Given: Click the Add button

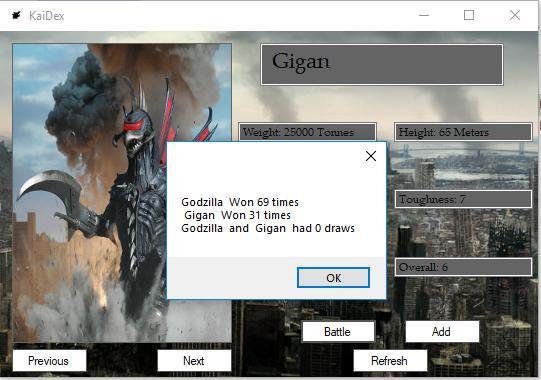Looking at the screenshot, I should [442, 332].
